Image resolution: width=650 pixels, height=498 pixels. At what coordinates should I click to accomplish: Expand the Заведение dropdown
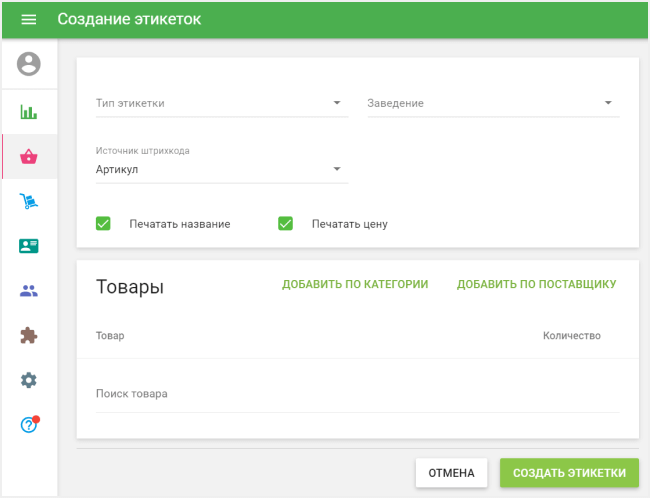click(493, 103)
